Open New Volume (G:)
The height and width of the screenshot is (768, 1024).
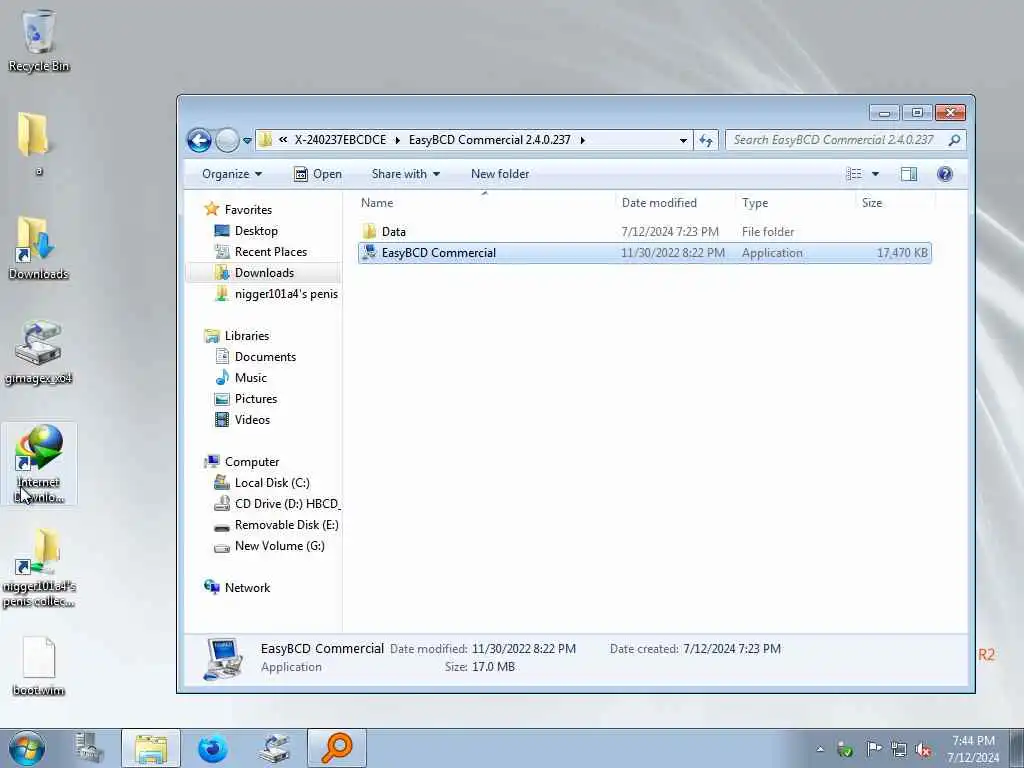coord(270,545)
